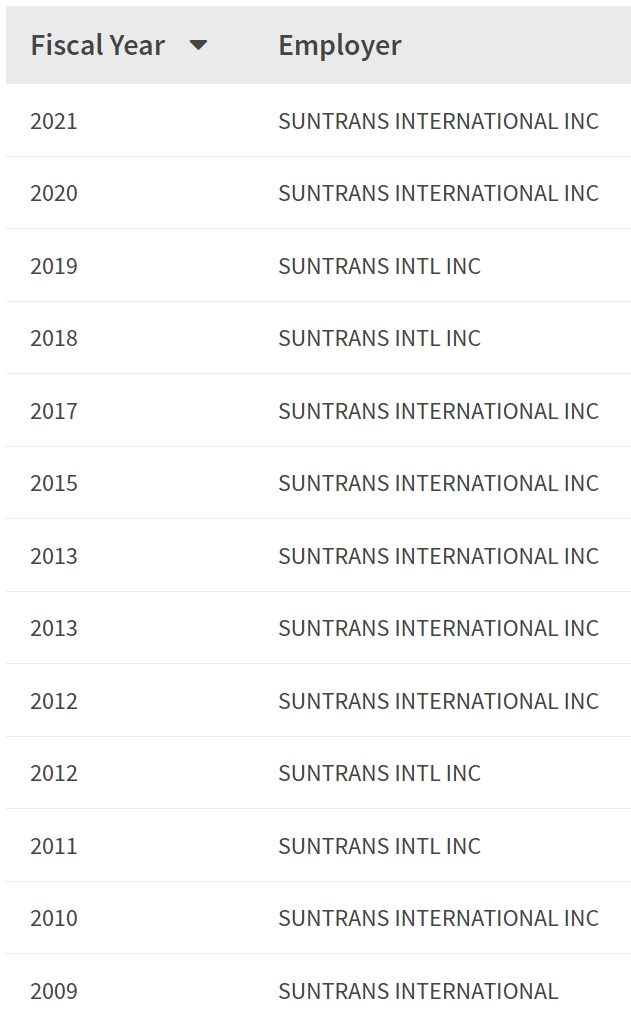Click SUNTRANS INTL INC in the 2019 row
631x1013 pixels.
380,266
